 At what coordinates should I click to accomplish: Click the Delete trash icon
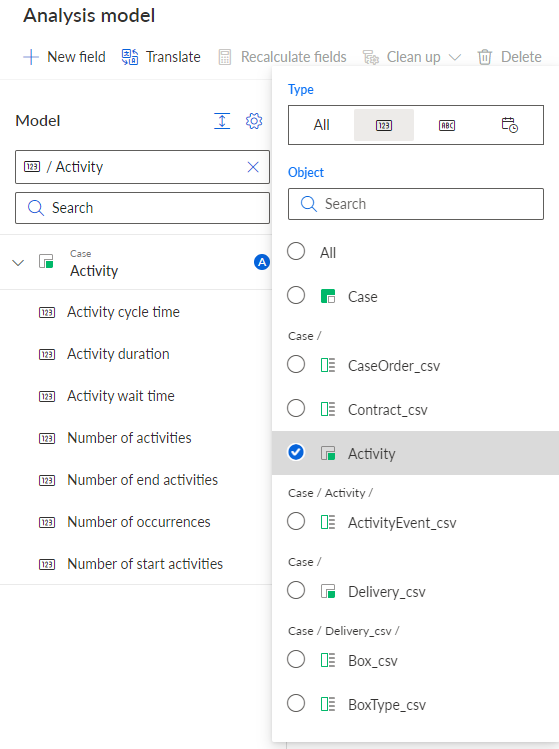(x=485, y=57)
